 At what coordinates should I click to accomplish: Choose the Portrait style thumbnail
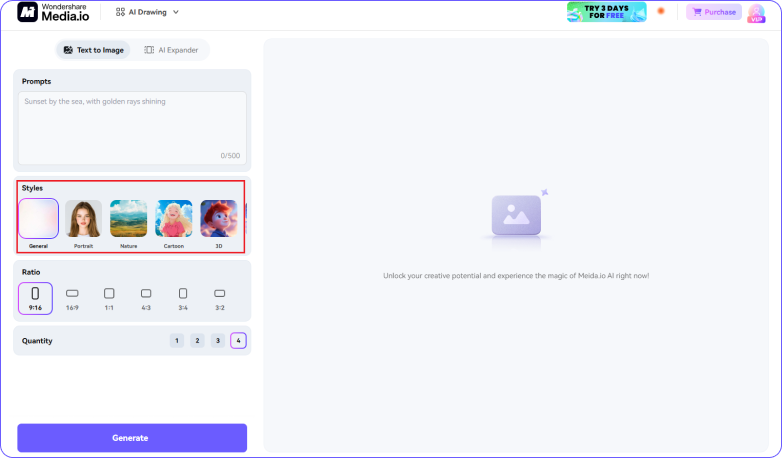pos(84,218)
